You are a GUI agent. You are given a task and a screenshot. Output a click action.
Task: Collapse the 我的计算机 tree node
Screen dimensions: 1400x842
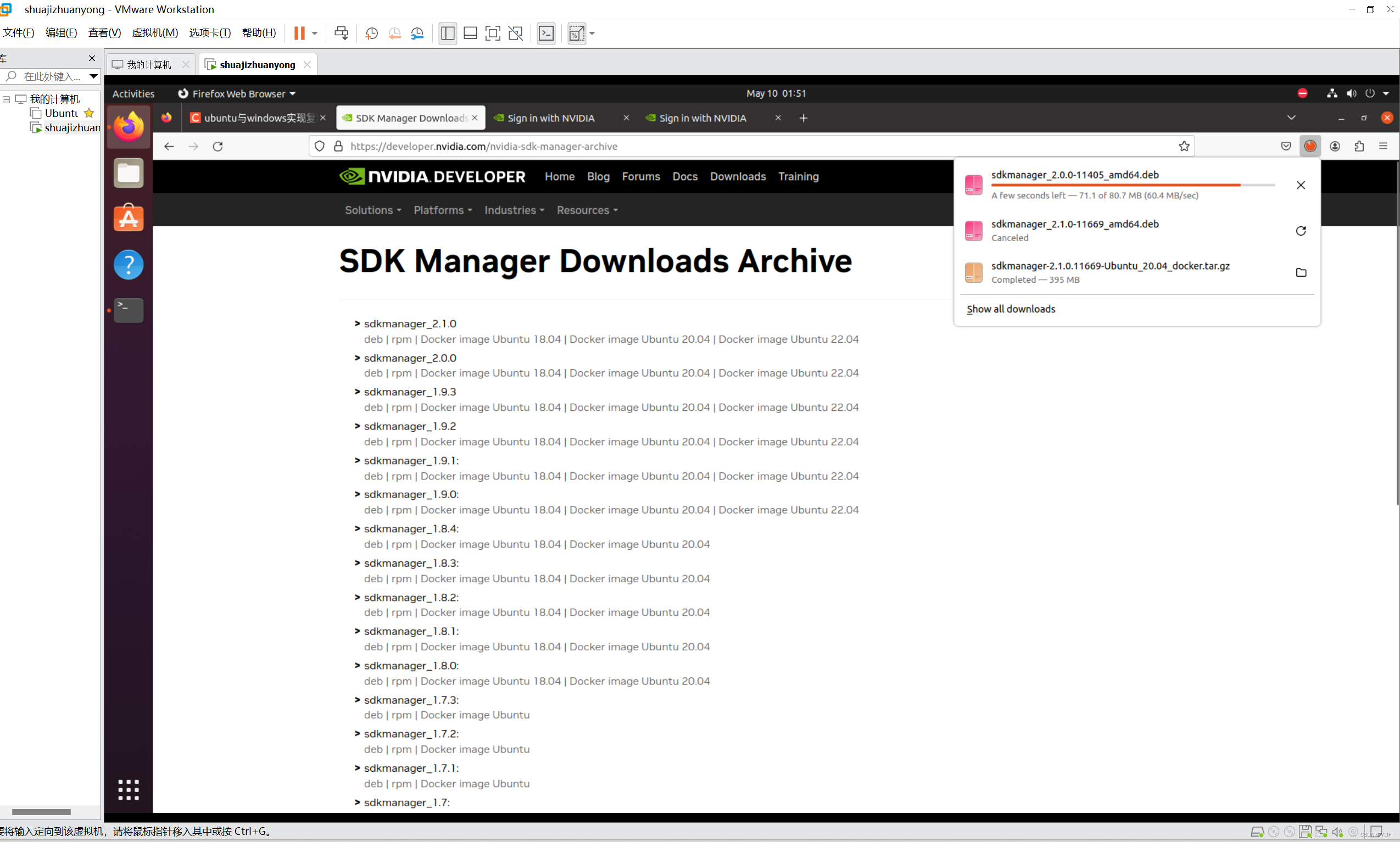6,99
